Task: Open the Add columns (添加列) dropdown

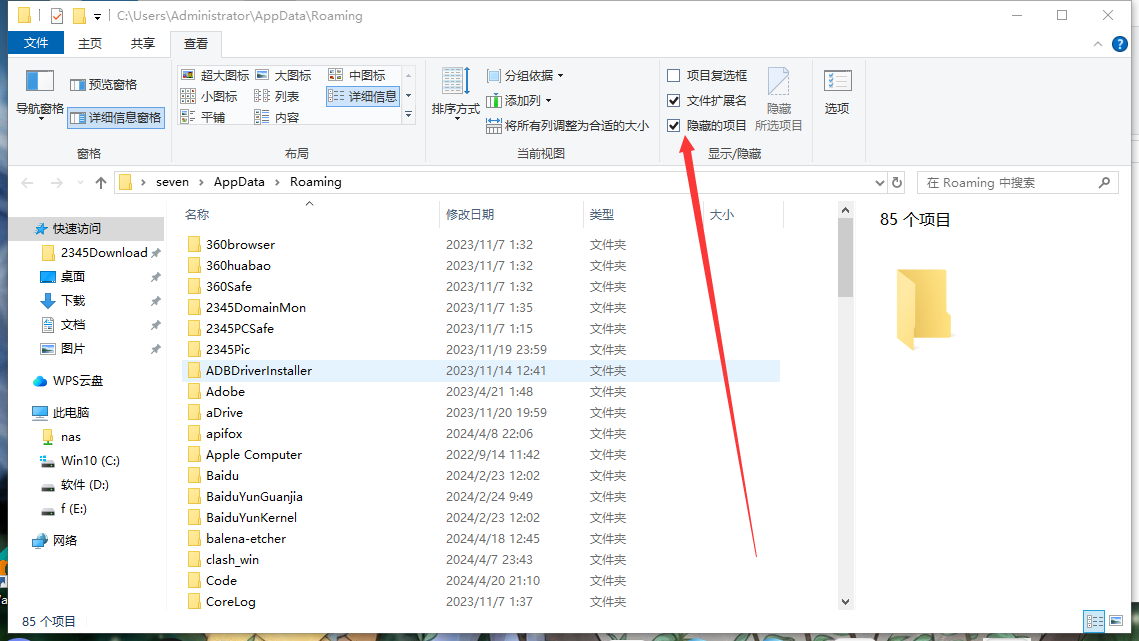Action: pyautogui.click(x=519, y=100)
